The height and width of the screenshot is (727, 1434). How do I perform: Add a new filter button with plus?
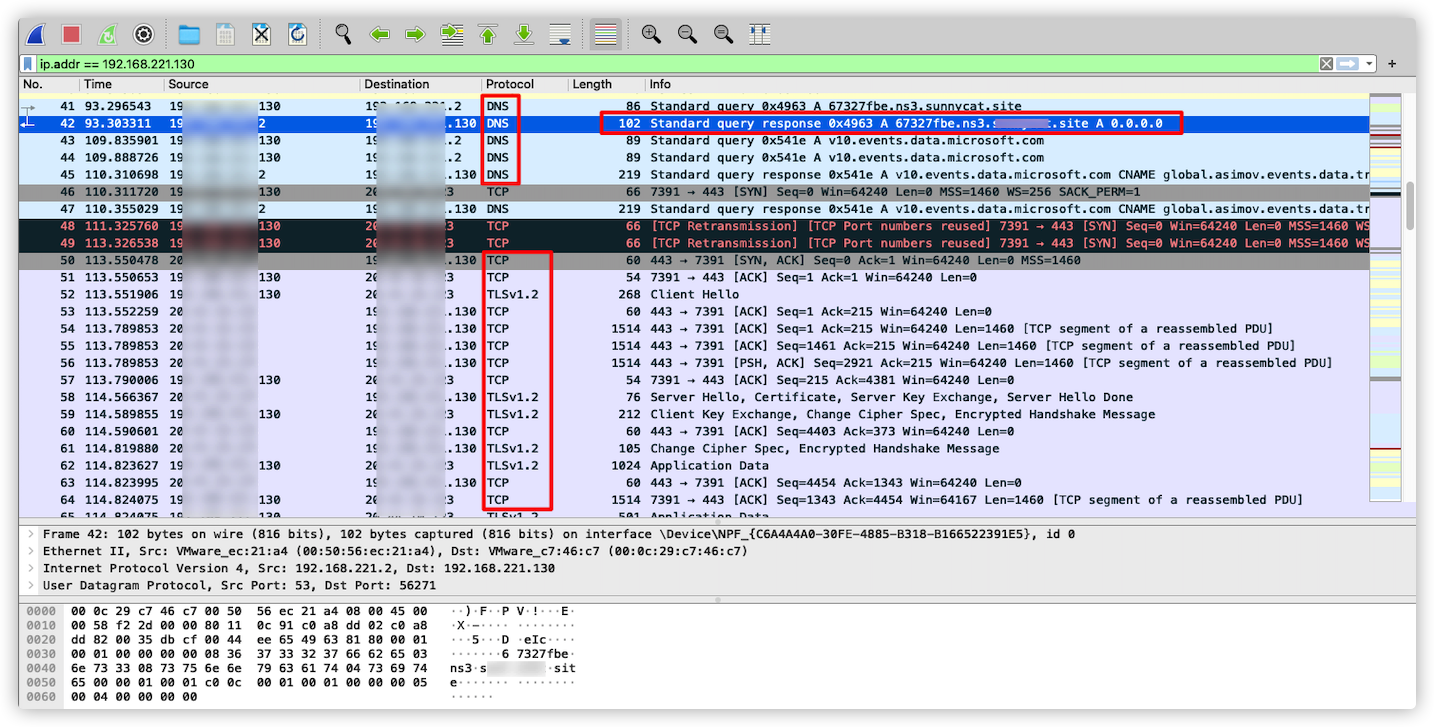pos(1391,63)
